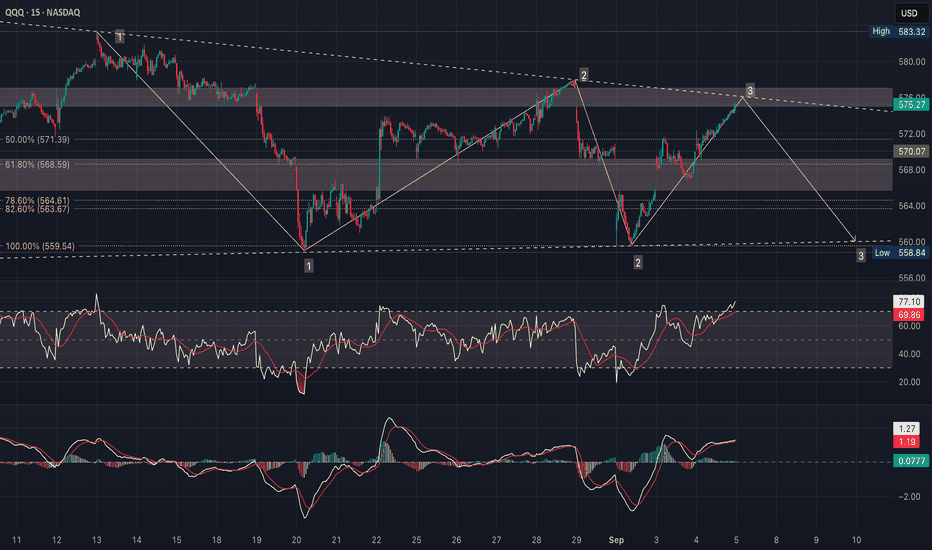
Task: Click the 572.00 tick on the price axis
Action: point(911,134)
